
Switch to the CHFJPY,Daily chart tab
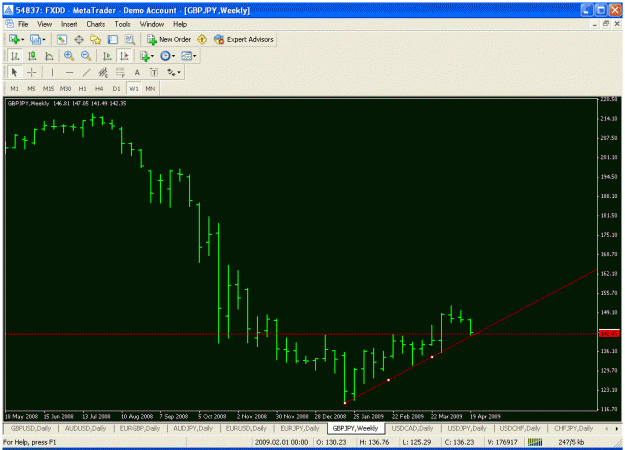(573, 428)
